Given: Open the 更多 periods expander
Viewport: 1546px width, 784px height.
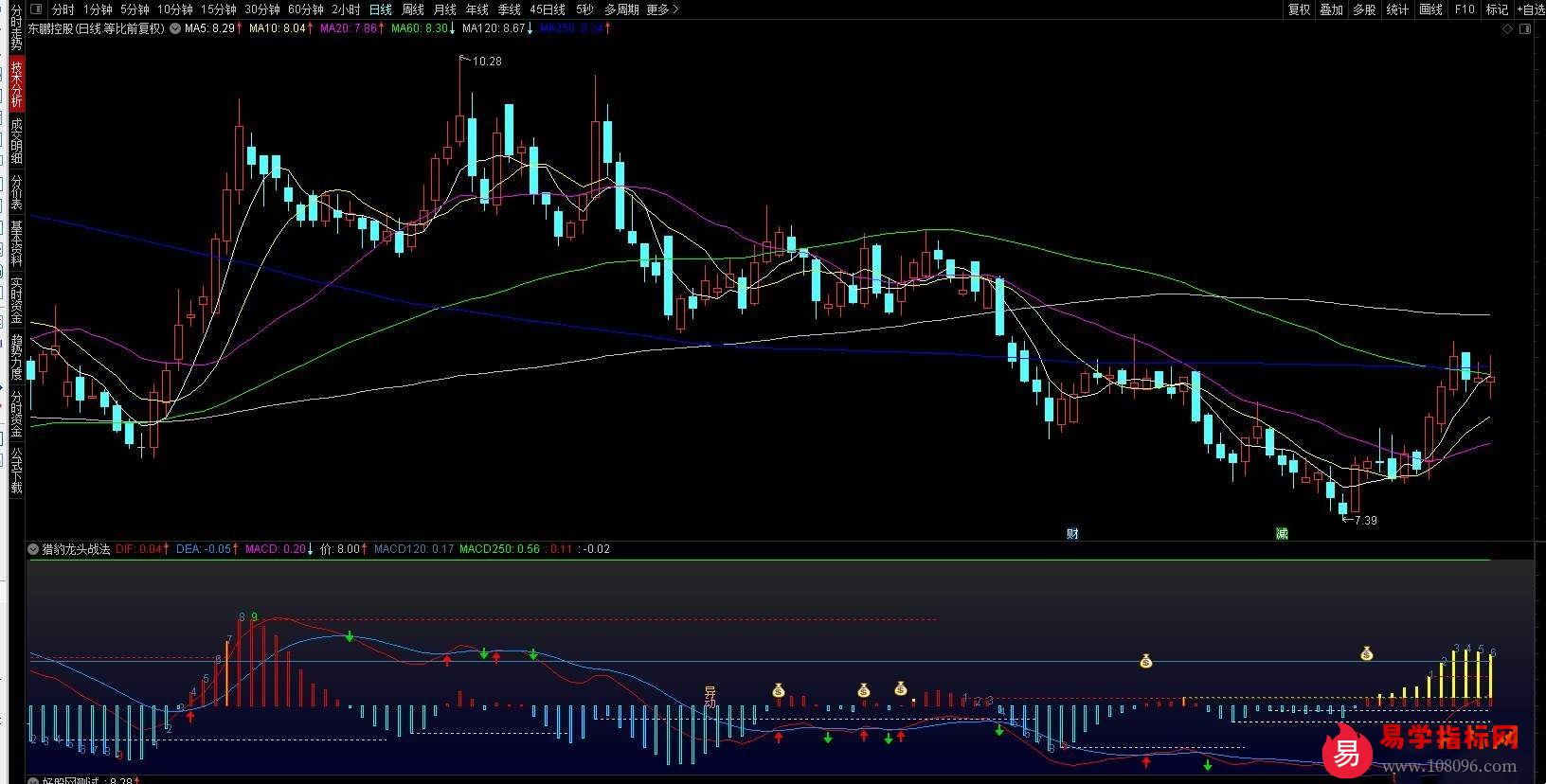Looking at the screenshot, I should pyautogui.click(x=663, y=9).
